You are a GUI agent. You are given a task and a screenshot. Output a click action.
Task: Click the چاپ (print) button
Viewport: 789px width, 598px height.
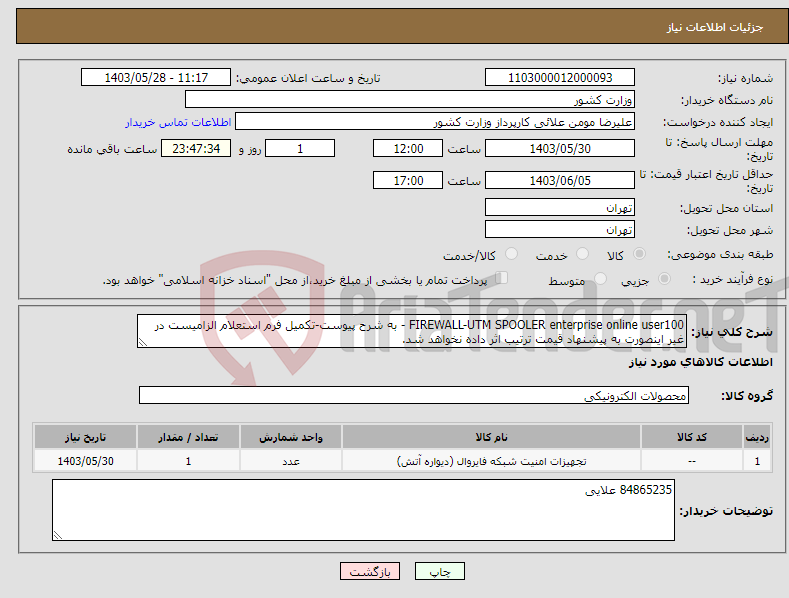(439, 571)
